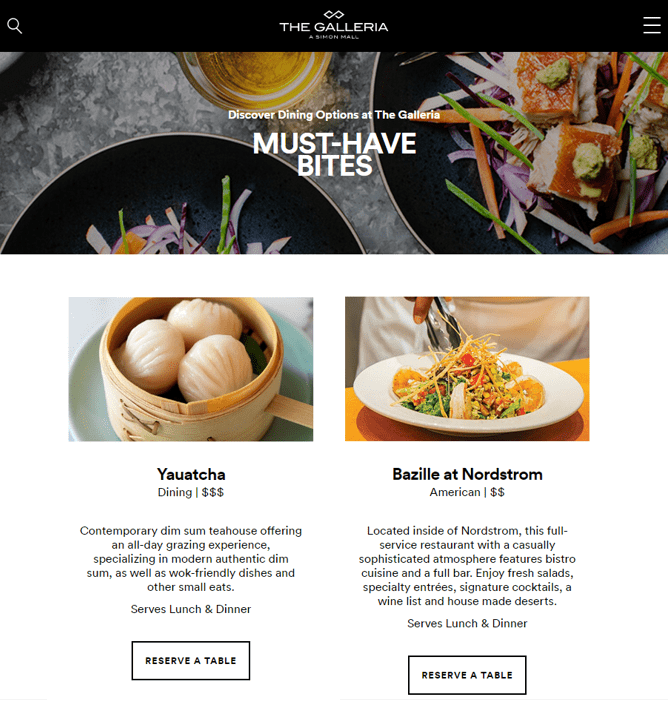The width and height of the screenshot is (668, 702).
Task: Click the glass of golden oil in banner
Action: tap(256, 76)
